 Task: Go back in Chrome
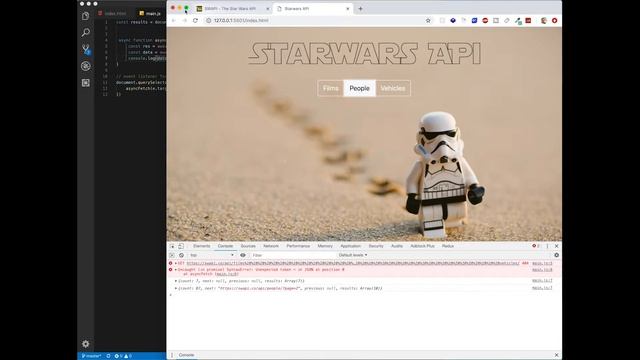[x=173, y=20]
